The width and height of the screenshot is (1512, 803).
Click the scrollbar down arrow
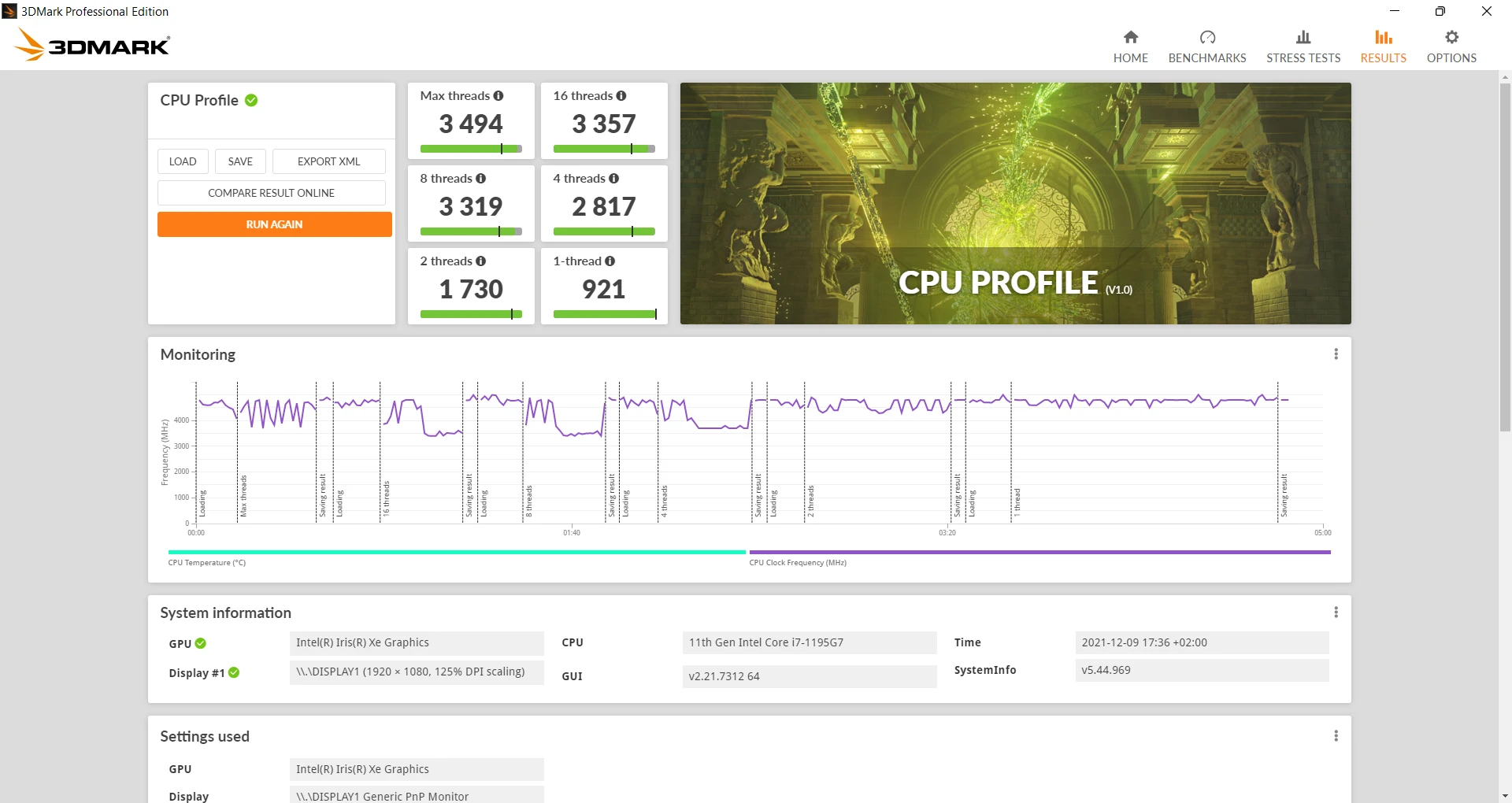coord(1505,796)
